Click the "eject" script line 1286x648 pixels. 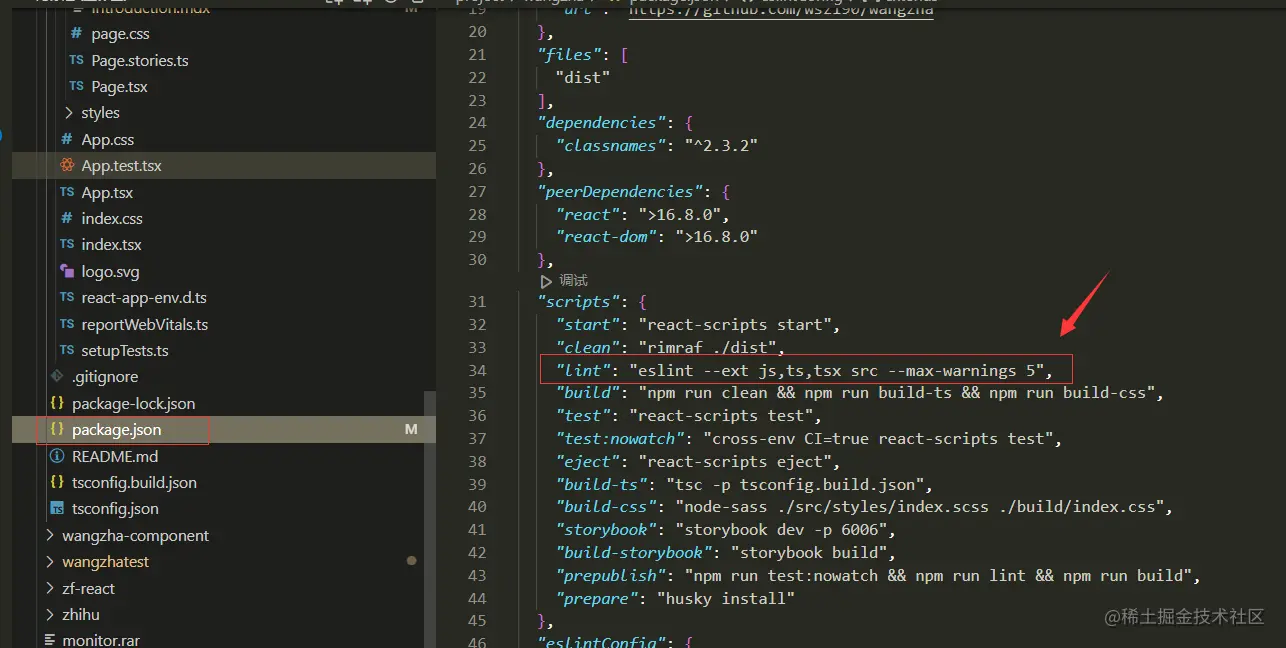698,461
